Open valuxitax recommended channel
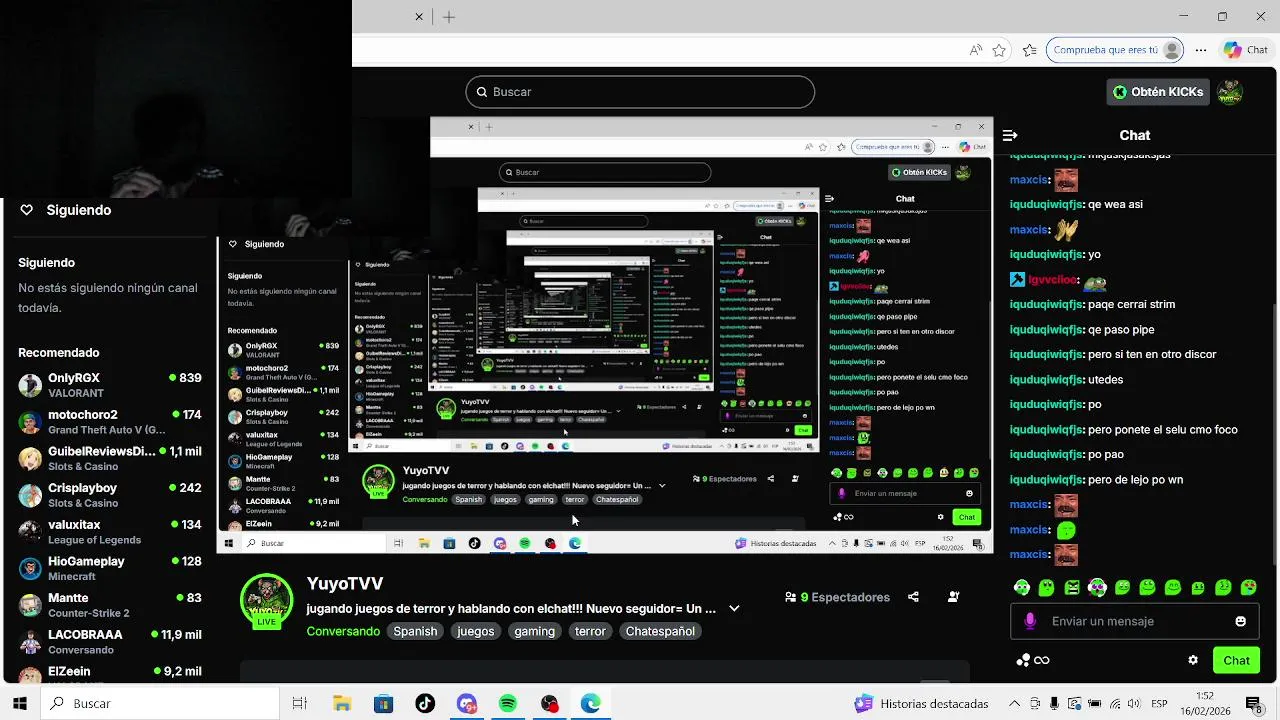 click(110, 532)
